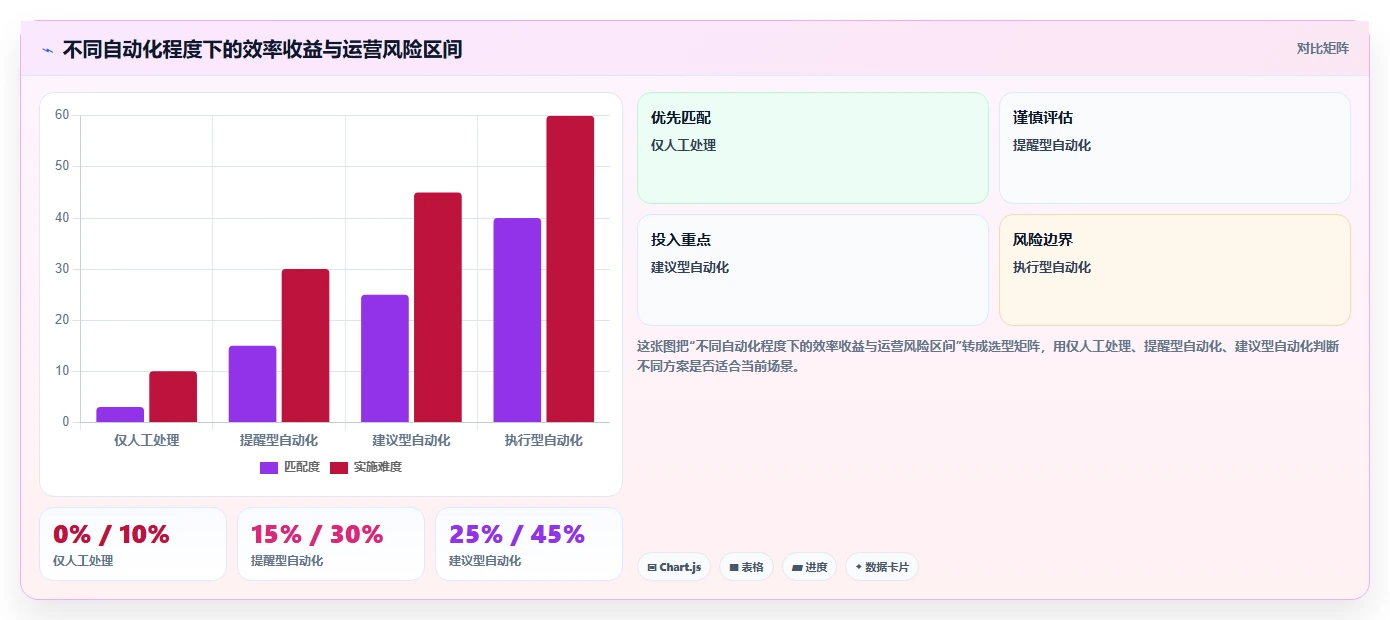Viewport: 1390px width, 620px height.
Task: Open the 风险边界 card
Action: pos(1175,270)
